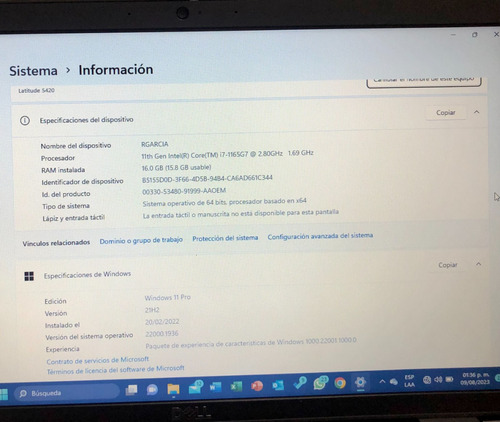Open the volume speaker tray icon
The width and height of the screenshot is (500, 422).
[x=438, y=380]
